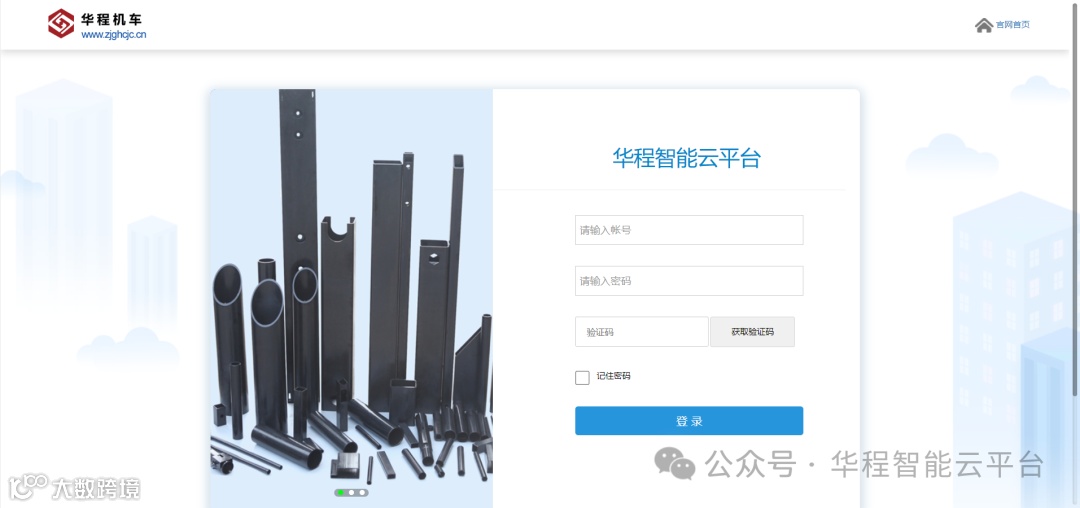1080x508 pixels.
Task: Click the 华程机车 brand name text
Action: (112, 19)
